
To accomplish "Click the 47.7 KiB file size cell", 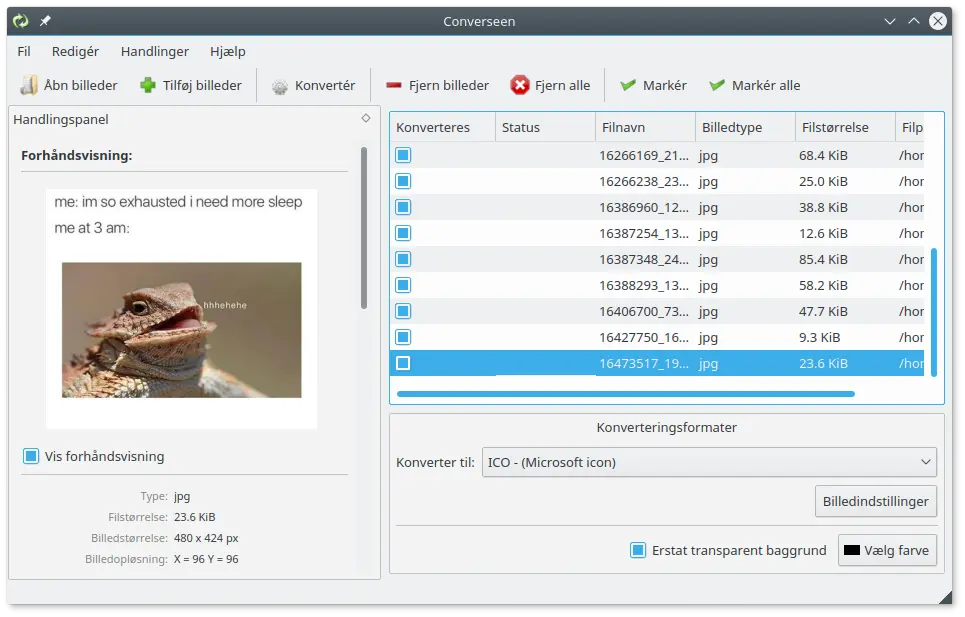I will click(x=823, y=311).
